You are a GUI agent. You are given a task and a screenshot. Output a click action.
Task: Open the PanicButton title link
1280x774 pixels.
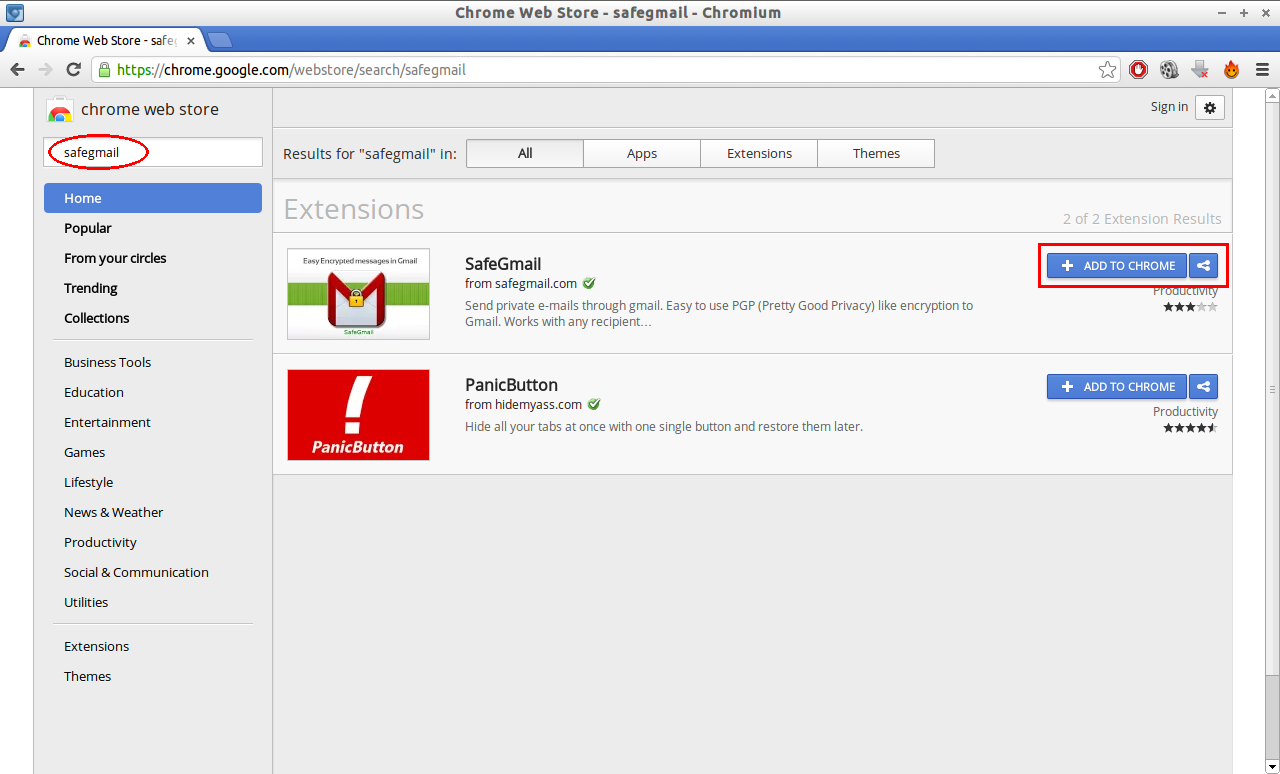(x=511, y=385)
